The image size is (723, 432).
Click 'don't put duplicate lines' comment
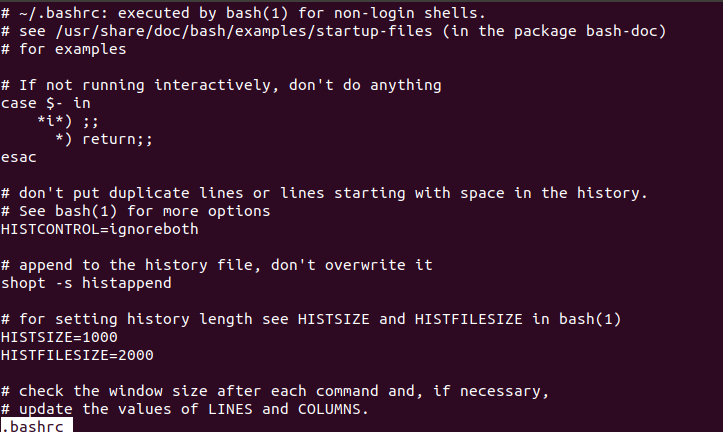coord(324,193)
